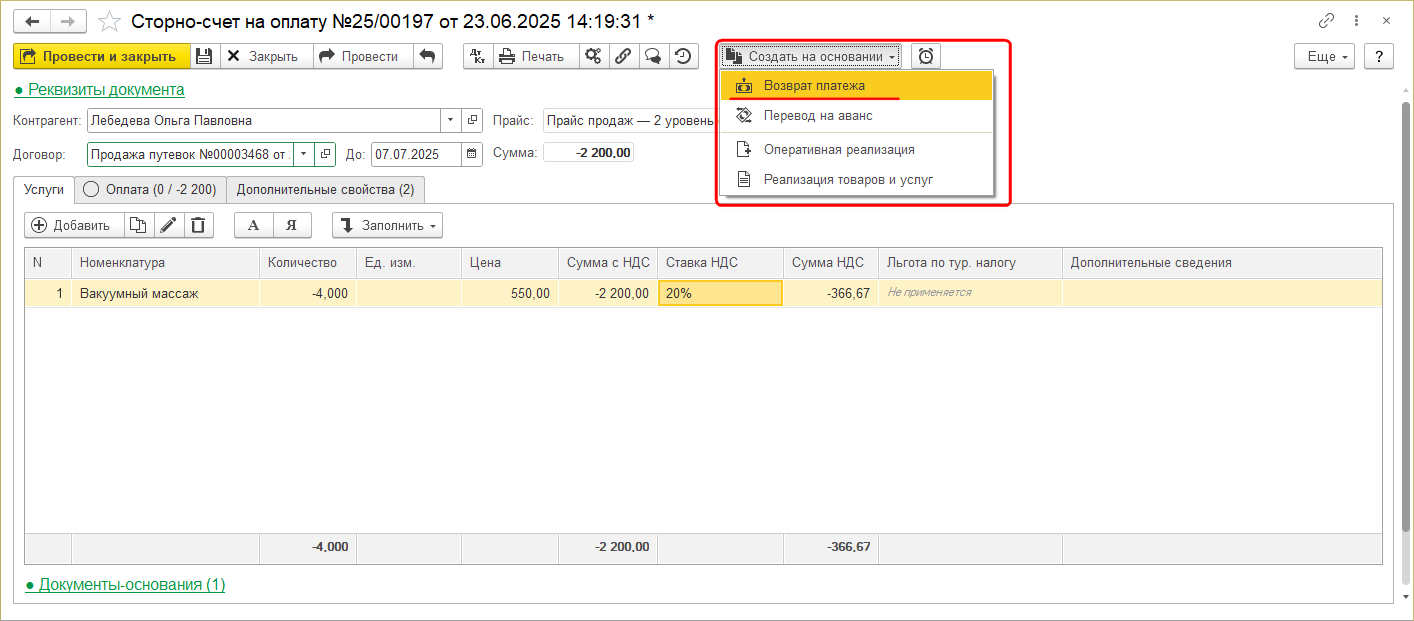Click the Сумма с НДС column header
Viewport: 1414px width, 621px height.
click(x=608, y=262)
